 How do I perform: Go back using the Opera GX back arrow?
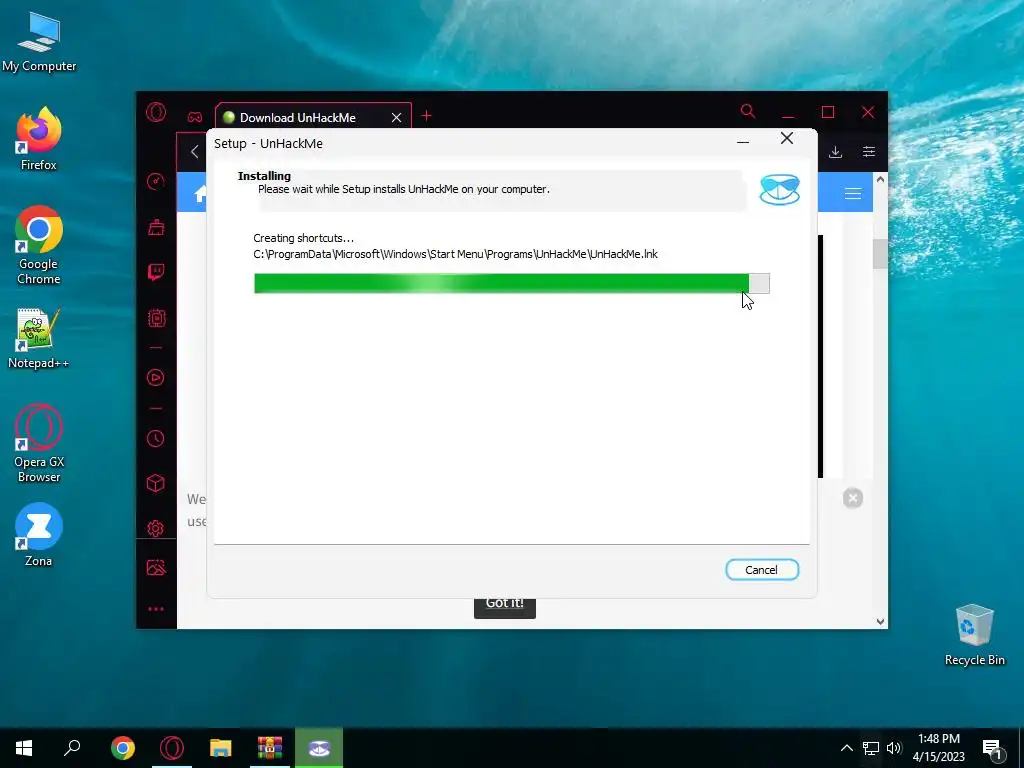tap(194, 152)
